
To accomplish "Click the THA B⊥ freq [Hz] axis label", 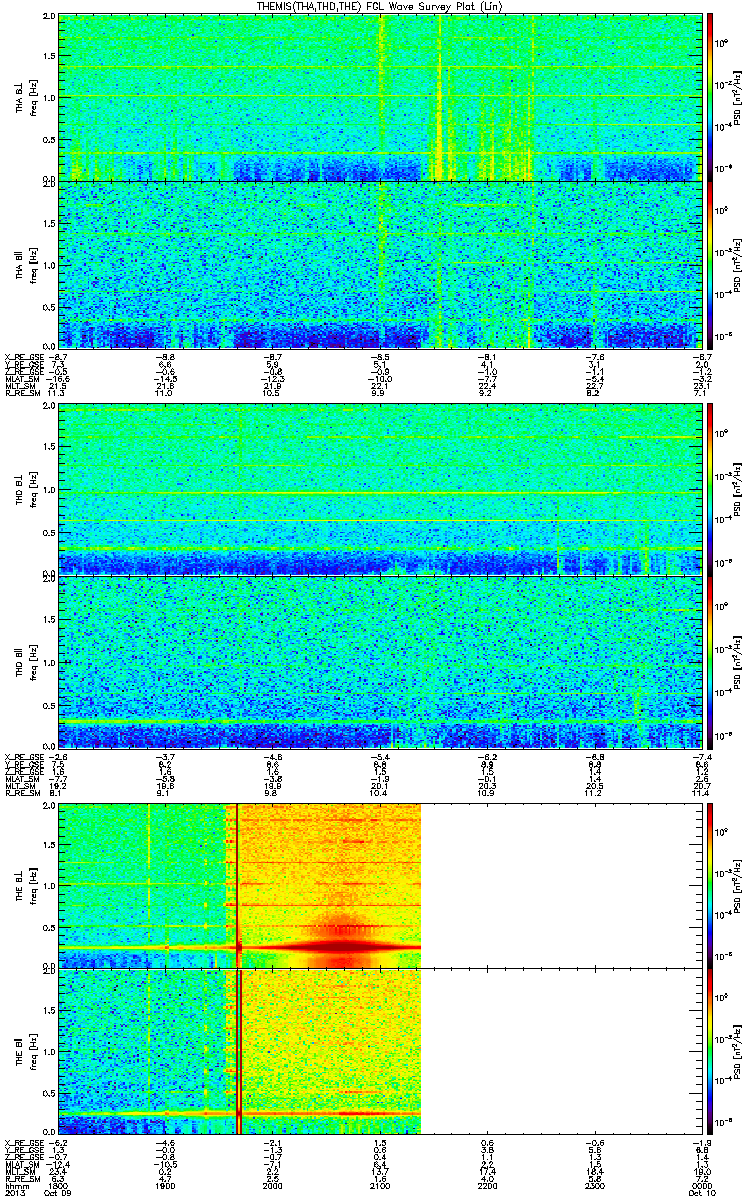I will 25,98.
